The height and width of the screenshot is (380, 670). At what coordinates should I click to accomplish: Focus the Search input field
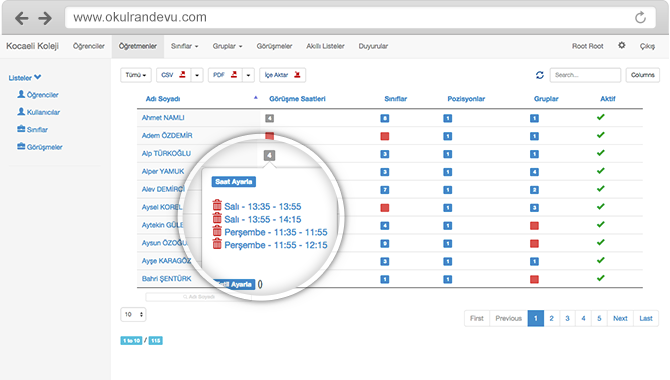click(x=585, y=75)
